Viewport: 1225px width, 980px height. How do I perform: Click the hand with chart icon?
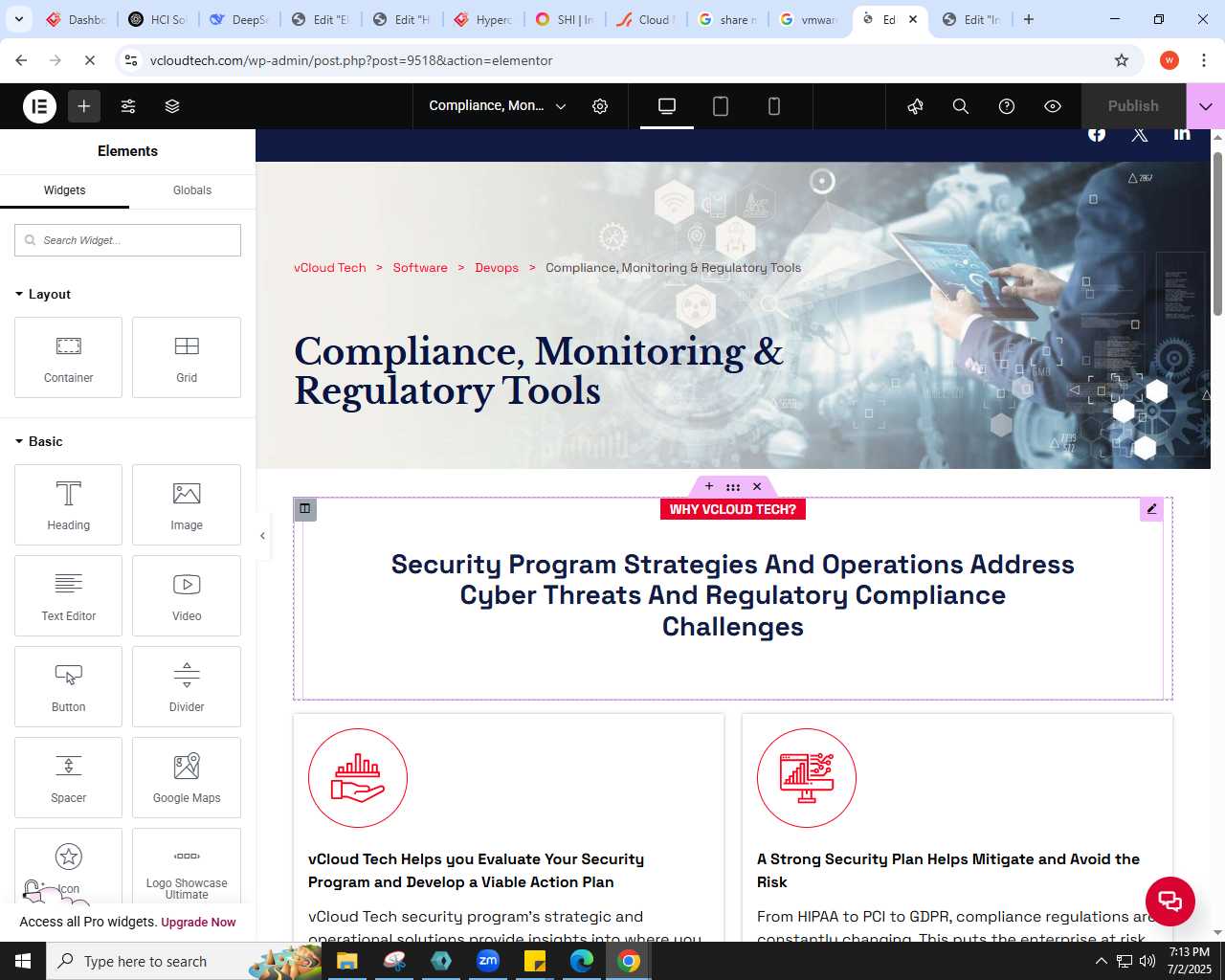358,778
